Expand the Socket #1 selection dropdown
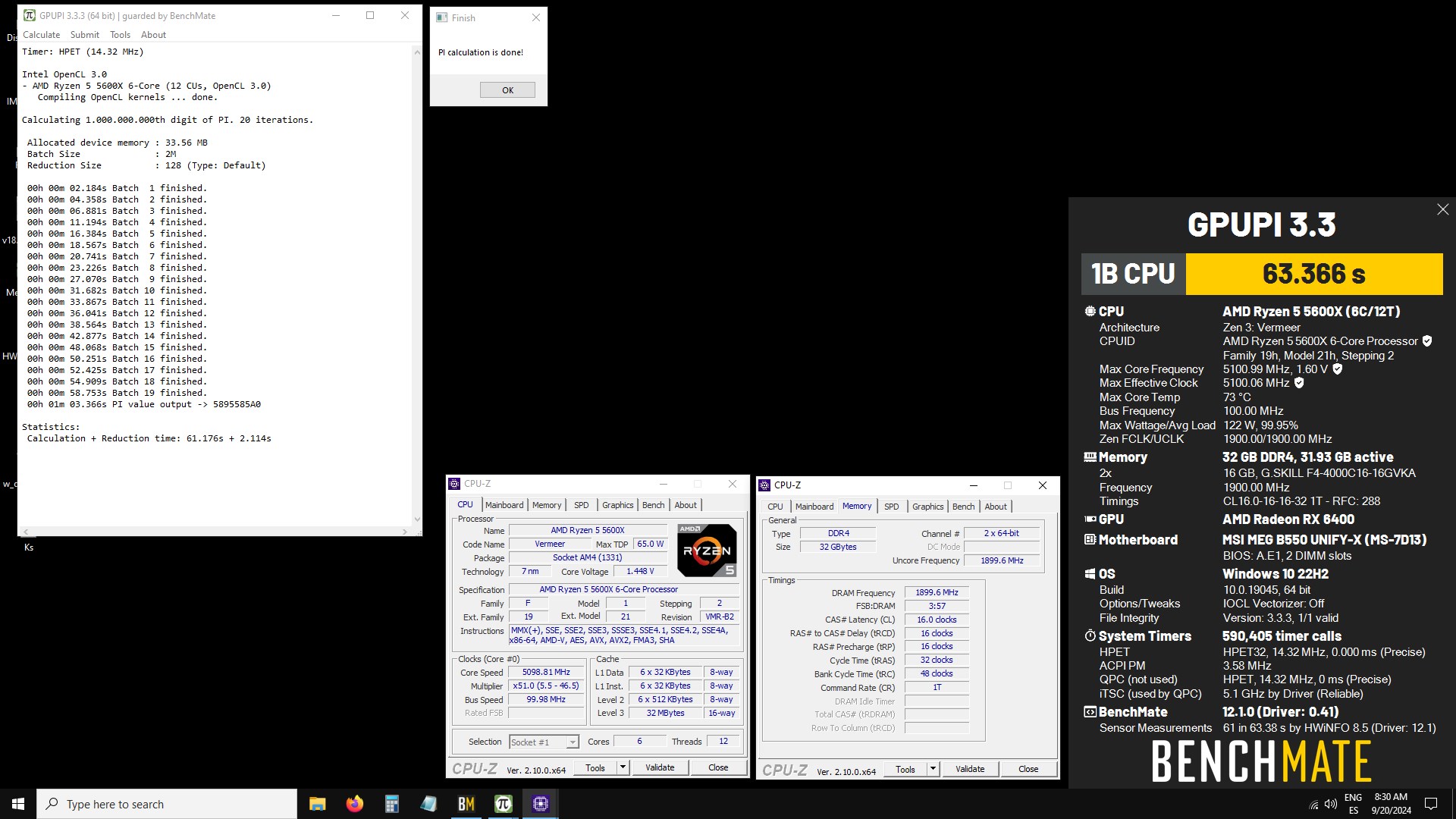1456x819 pixels. [573, 742]
